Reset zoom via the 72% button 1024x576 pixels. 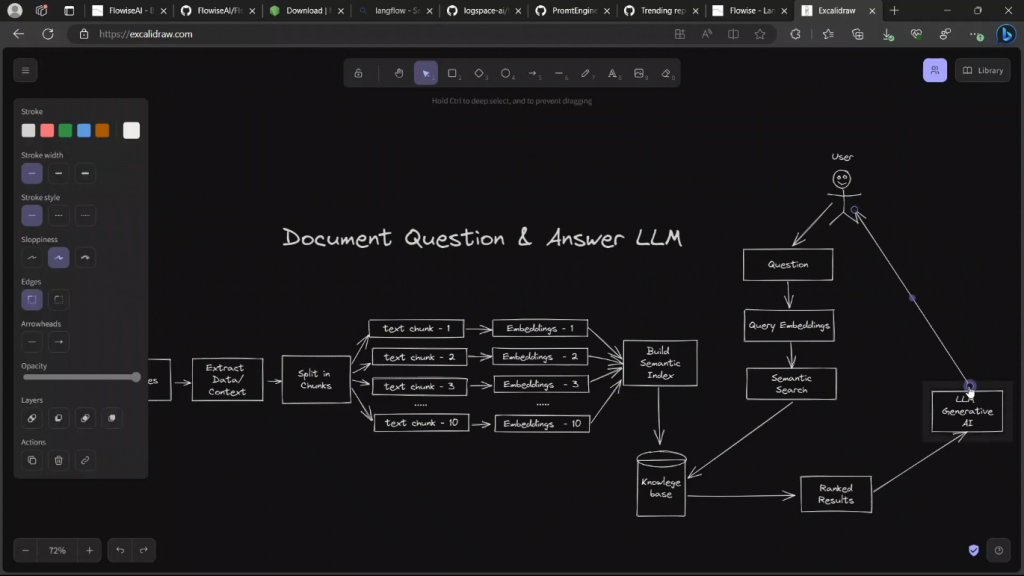pos(57,550)
